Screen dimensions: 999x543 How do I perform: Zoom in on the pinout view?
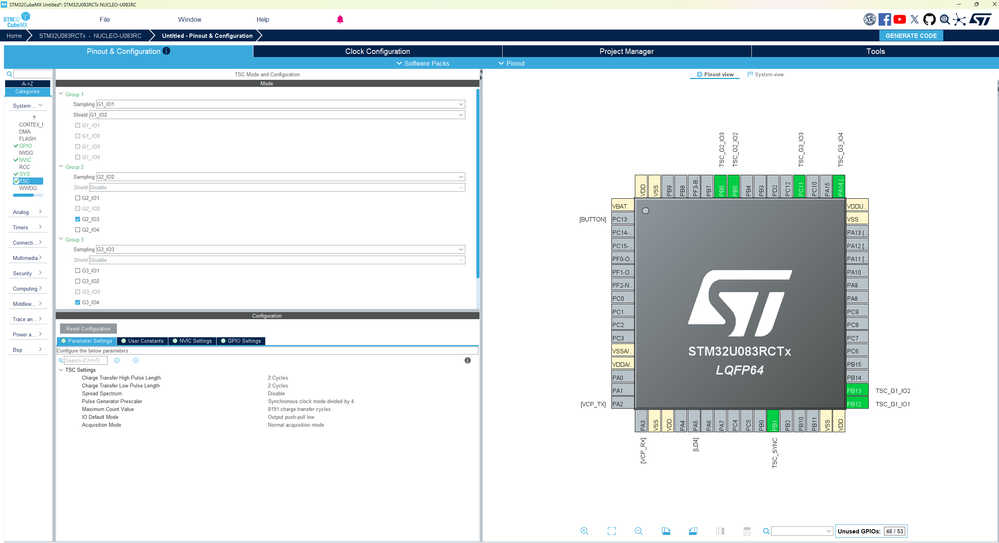[x=584, y=531]
